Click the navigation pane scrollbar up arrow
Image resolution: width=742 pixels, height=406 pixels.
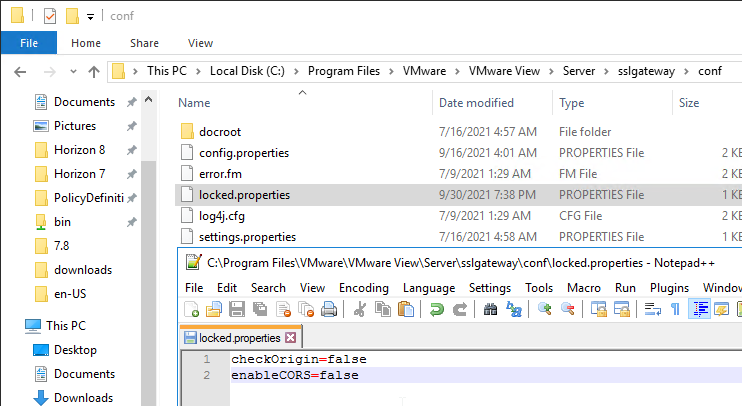tap(148, 100)
